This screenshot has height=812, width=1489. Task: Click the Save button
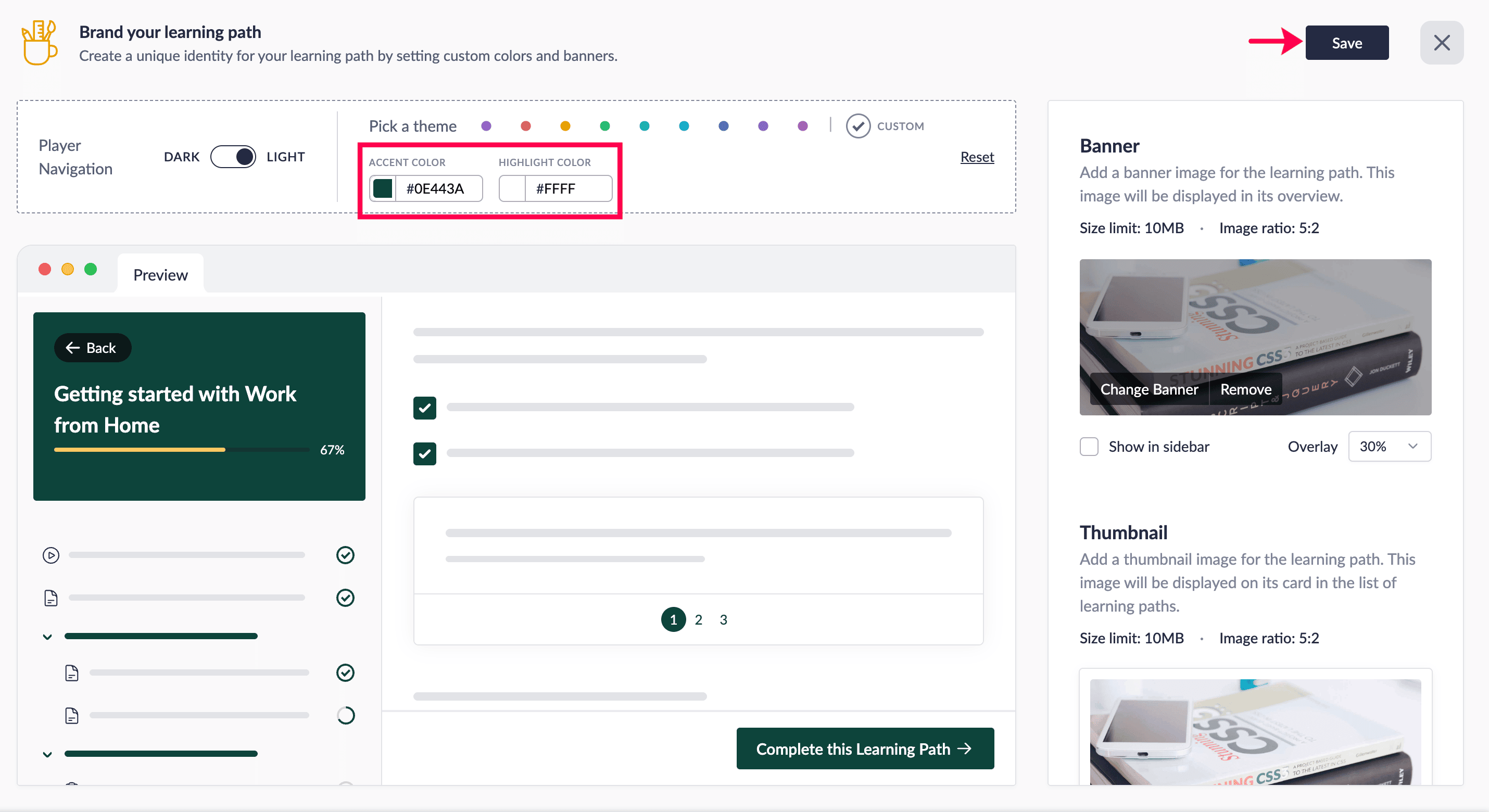[1346, 43]
